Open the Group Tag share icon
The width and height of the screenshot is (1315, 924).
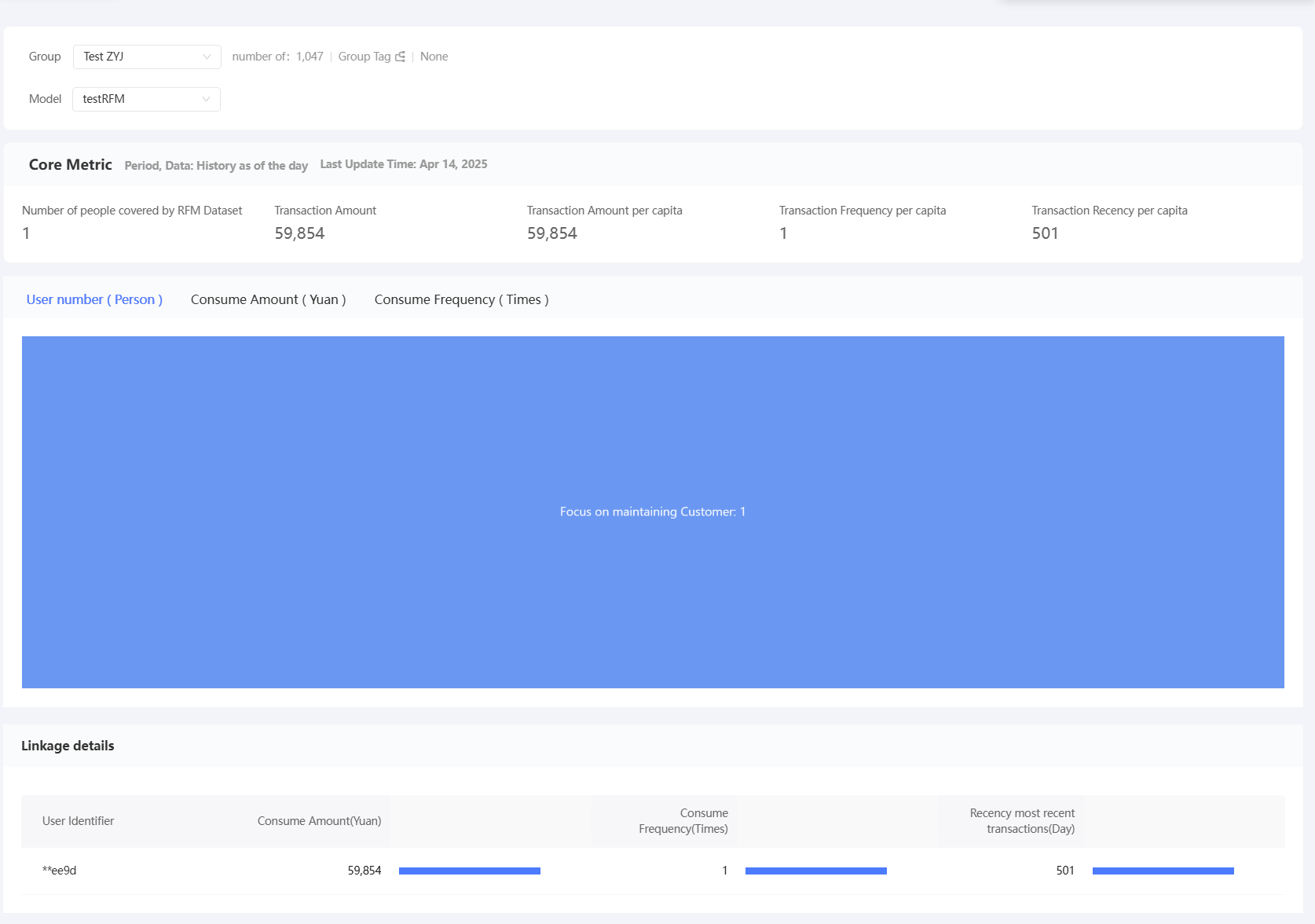(x=401, y=57)
